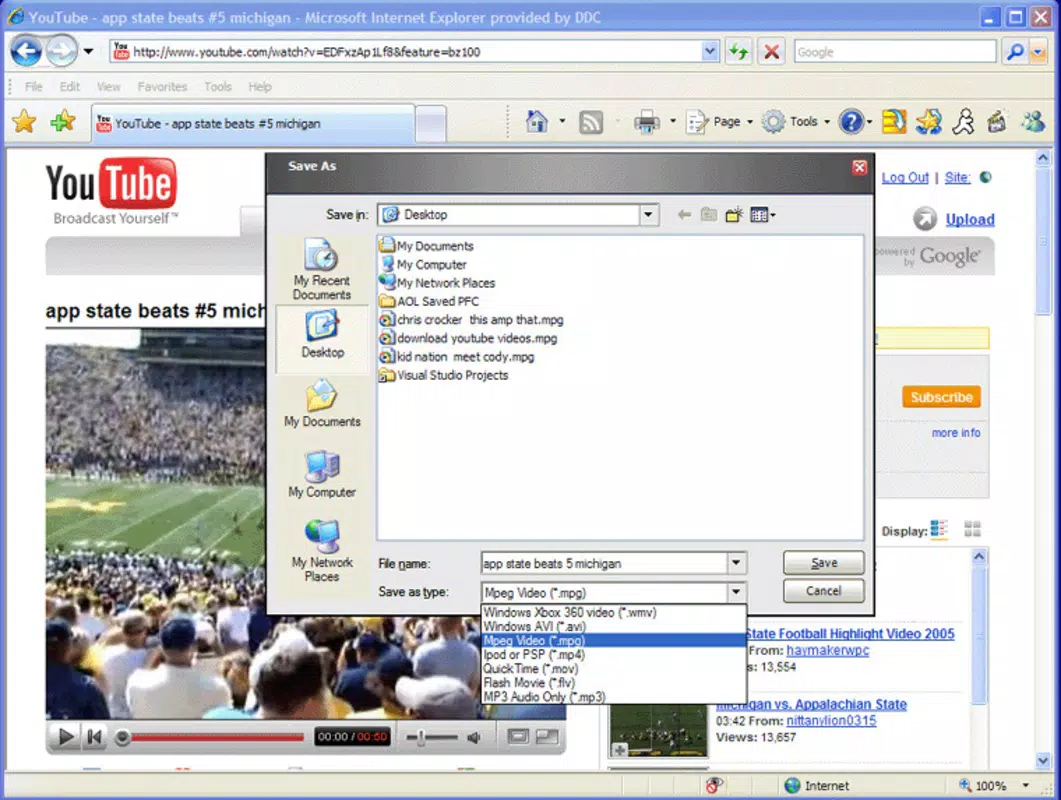The height and width of the screenshot is (800, 1061).
Task: Select My Recent Documents in places bar
Action: coord(322,269)
